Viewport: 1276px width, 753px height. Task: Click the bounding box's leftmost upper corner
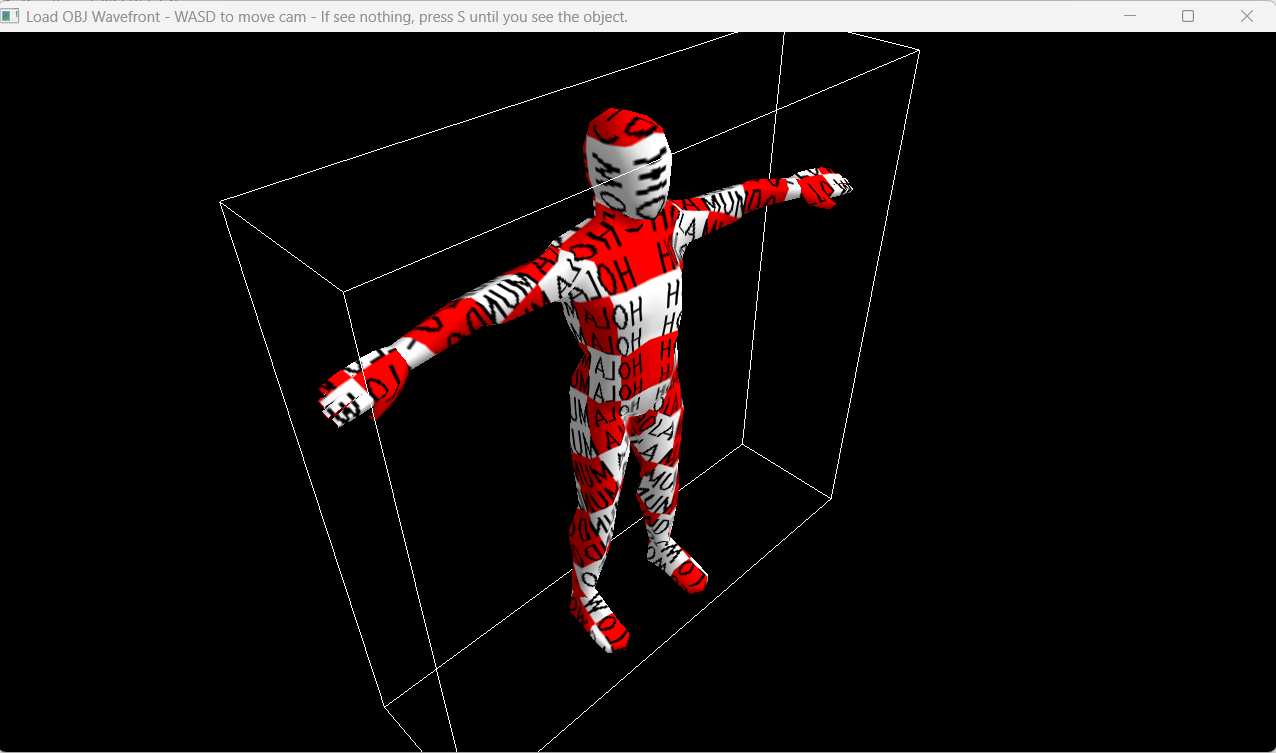(220, 202)
